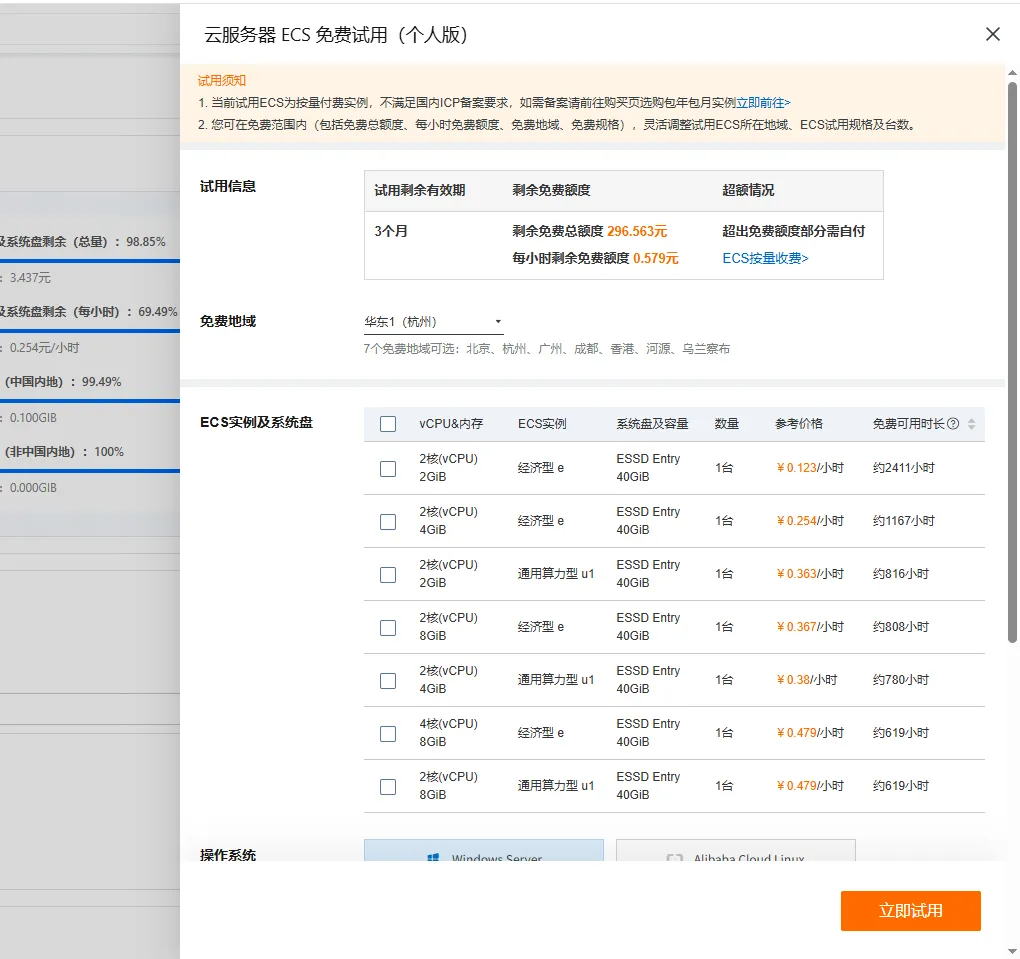
Task: Click the ¥0.363/小时 price
Action: (810, 574)
